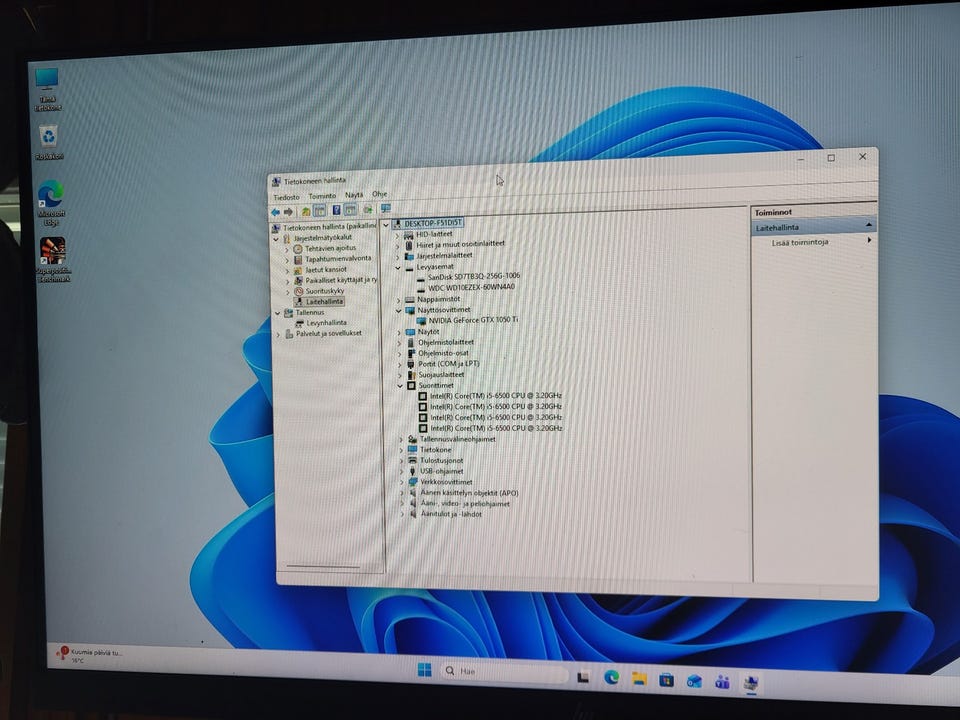Open Microsoft Teams from the taskbar
Image resolution: width=960 pixels, height=720 pixels.
[722, 681]
